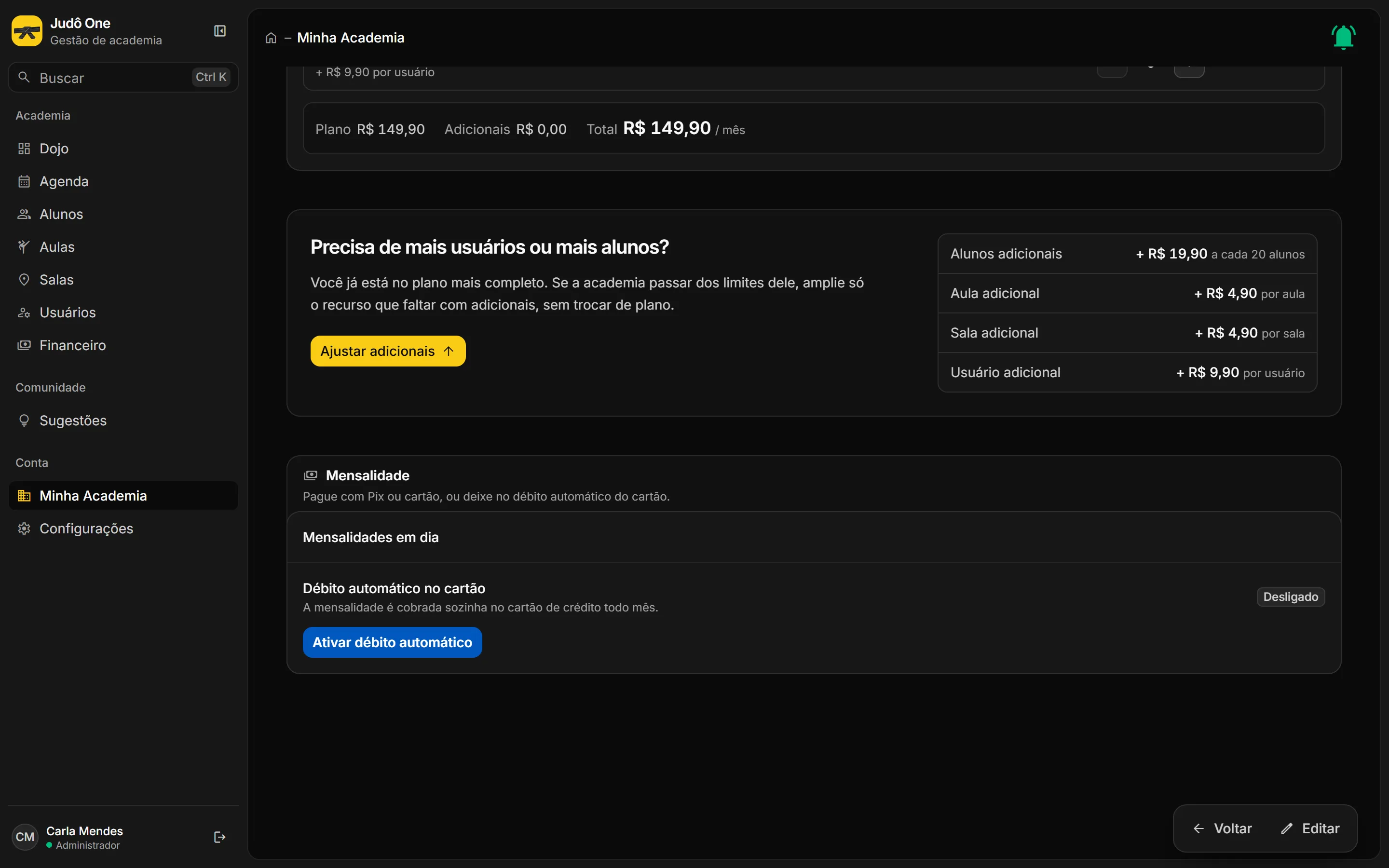Collapse the sidebar with the panel icon

click(x=220, y=31)
